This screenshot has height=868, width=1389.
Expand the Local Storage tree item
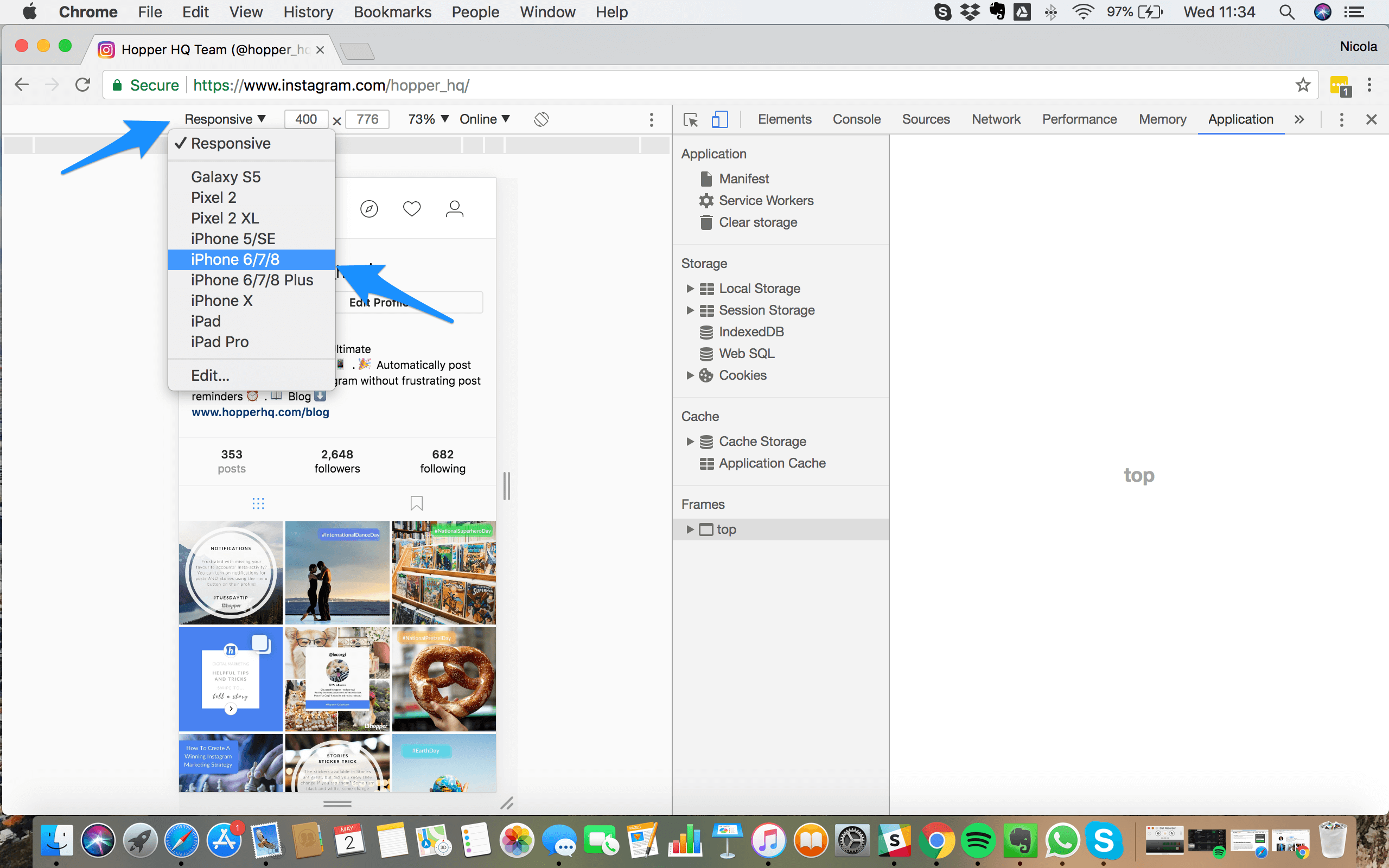(x=691, y=288)
